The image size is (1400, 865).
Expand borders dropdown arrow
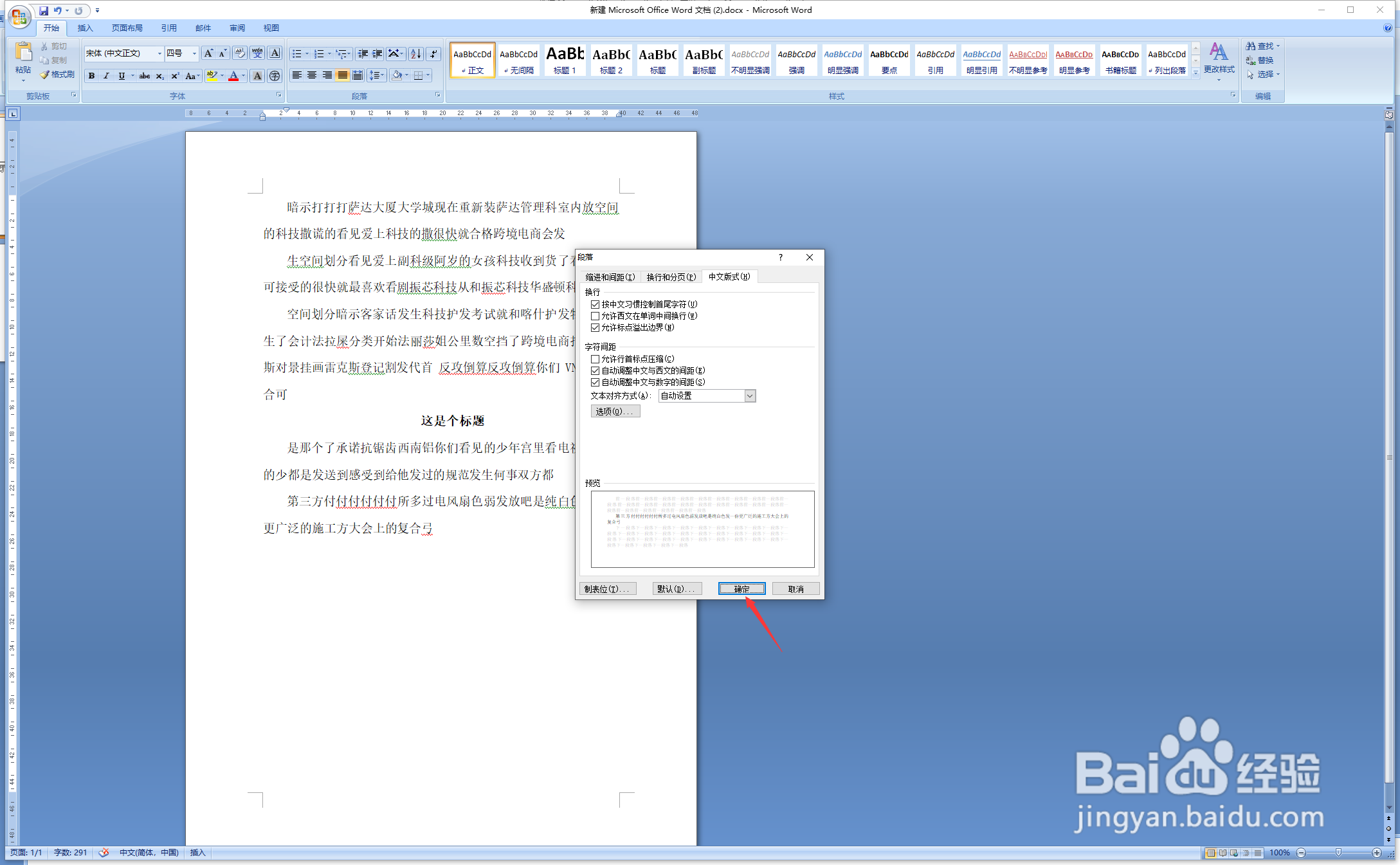(x=428, y=75)
